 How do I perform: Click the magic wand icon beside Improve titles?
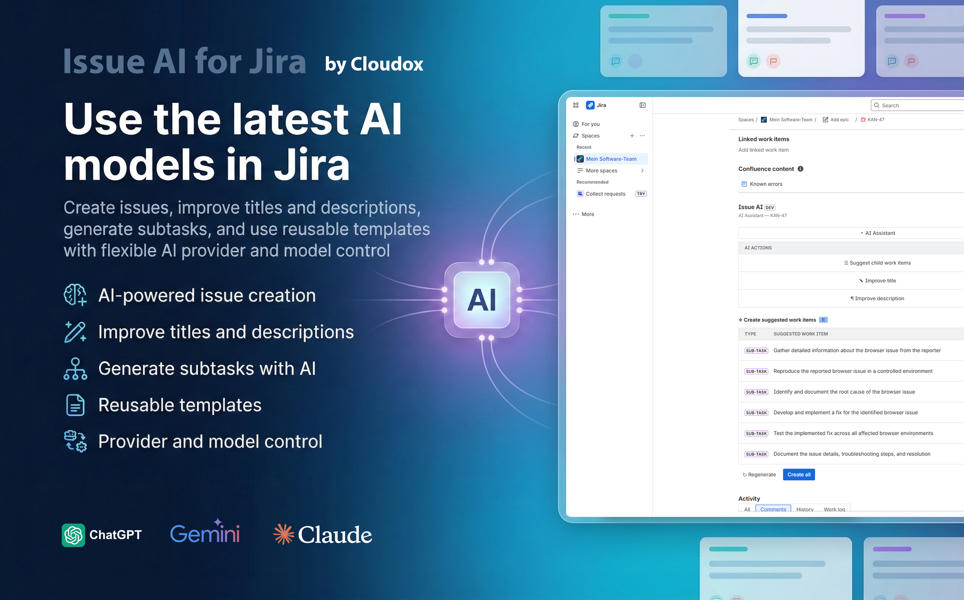(x=76, y=332)
